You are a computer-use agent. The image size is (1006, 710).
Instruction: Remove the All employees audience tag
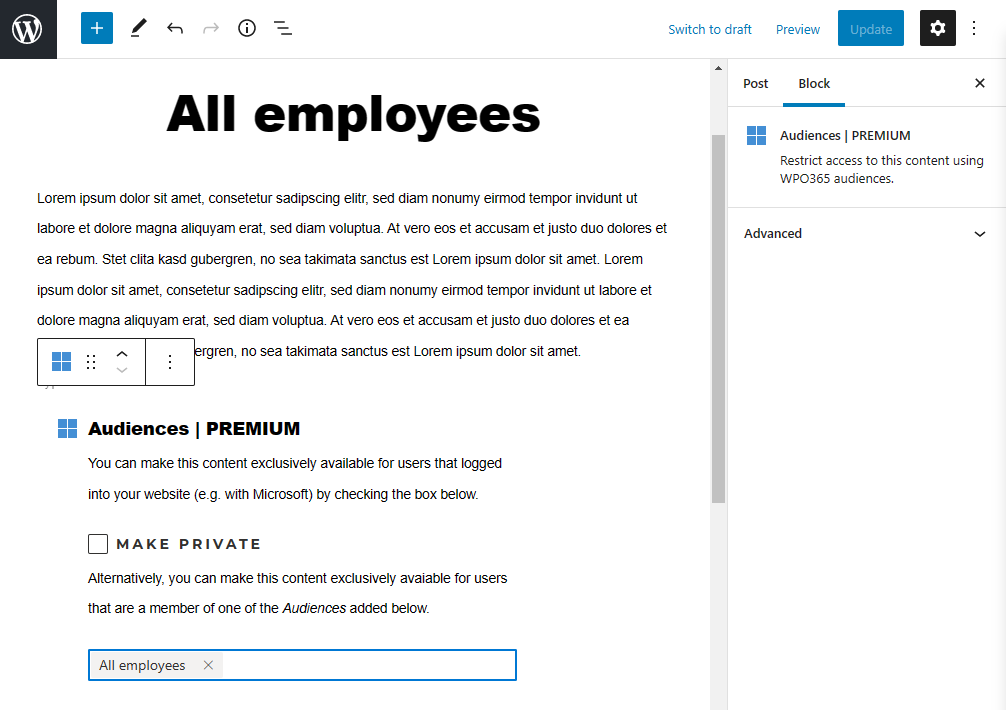click(208, 665)
